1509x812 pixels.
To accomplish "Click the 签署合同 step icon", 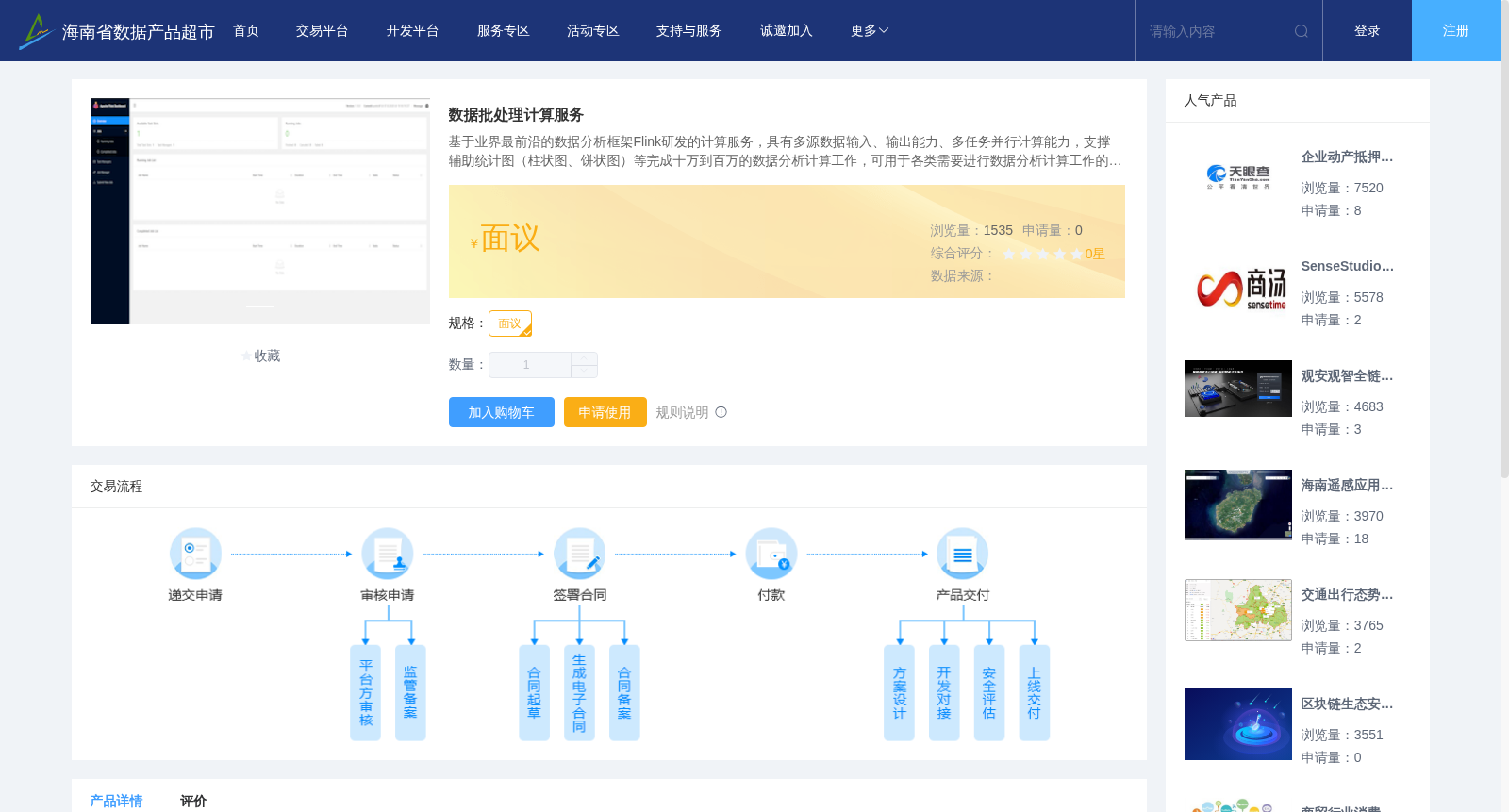I will [579, 554].
